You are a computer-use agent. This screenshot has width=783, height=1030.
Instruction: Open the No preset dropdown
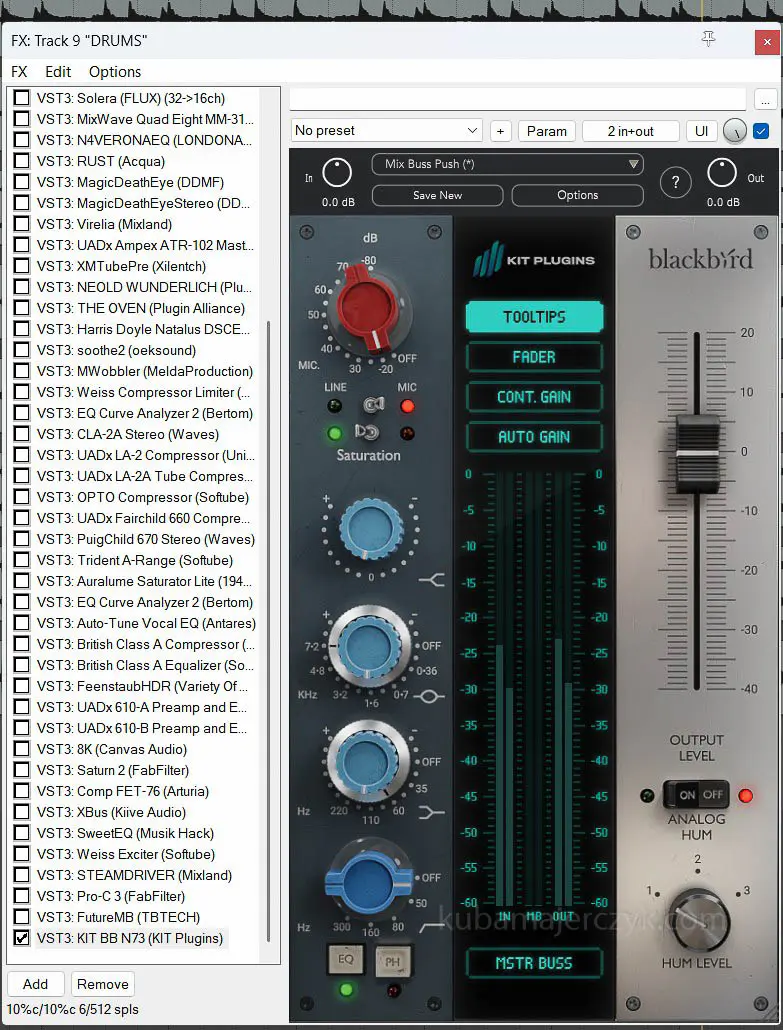[387, 131]
